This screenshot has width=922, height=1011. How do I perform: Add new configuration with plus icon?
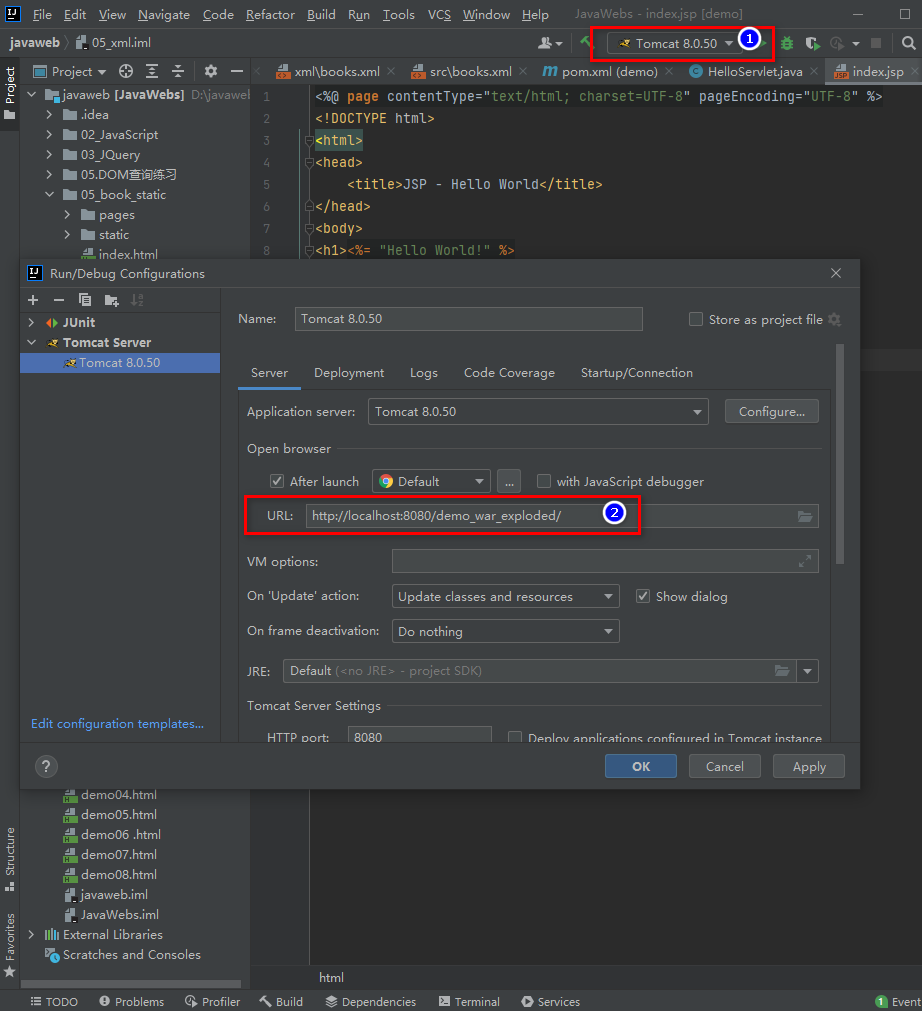(33, 300)
